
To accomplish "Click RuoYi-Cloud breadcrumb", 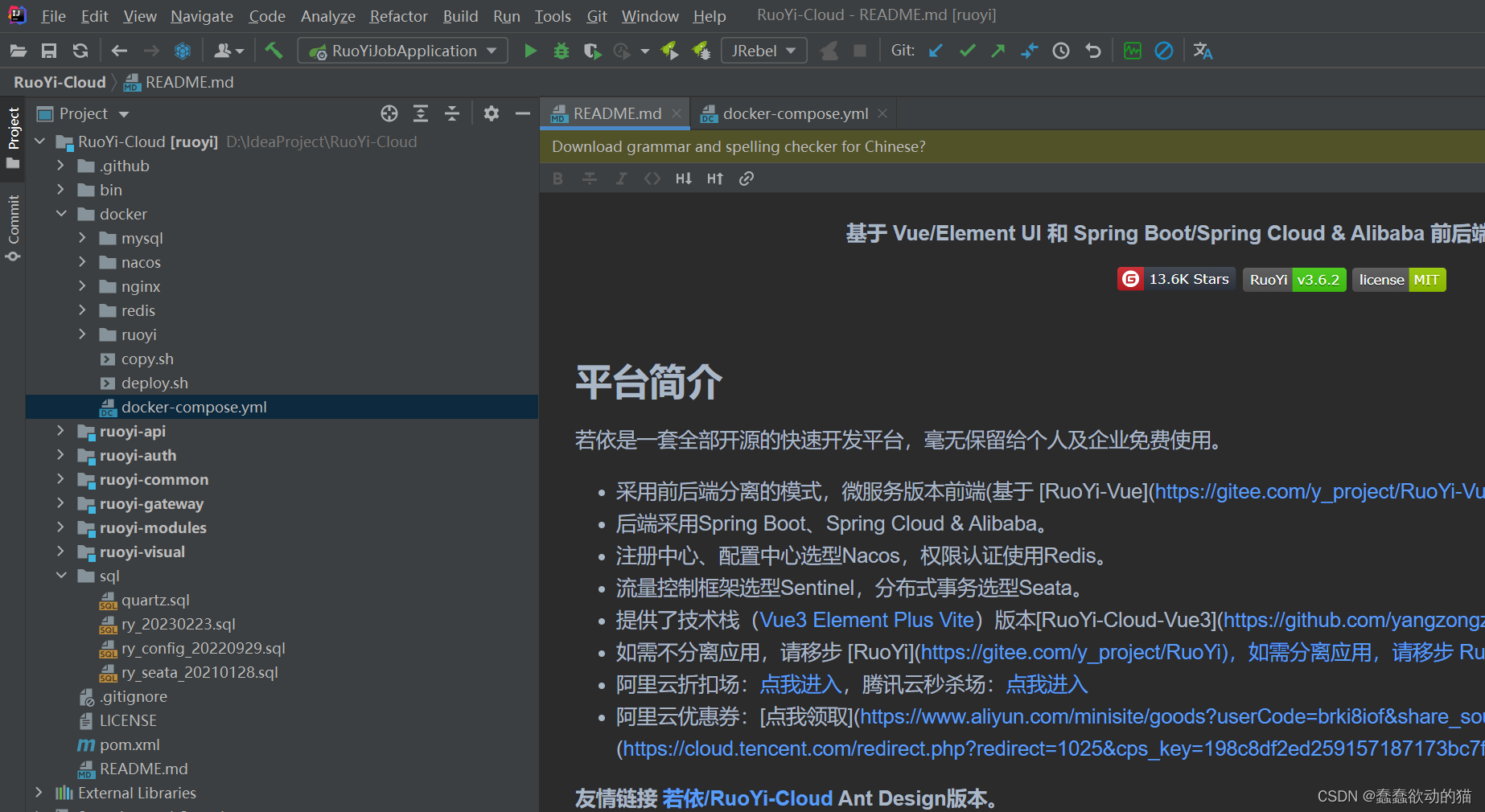I will point(60,82).
